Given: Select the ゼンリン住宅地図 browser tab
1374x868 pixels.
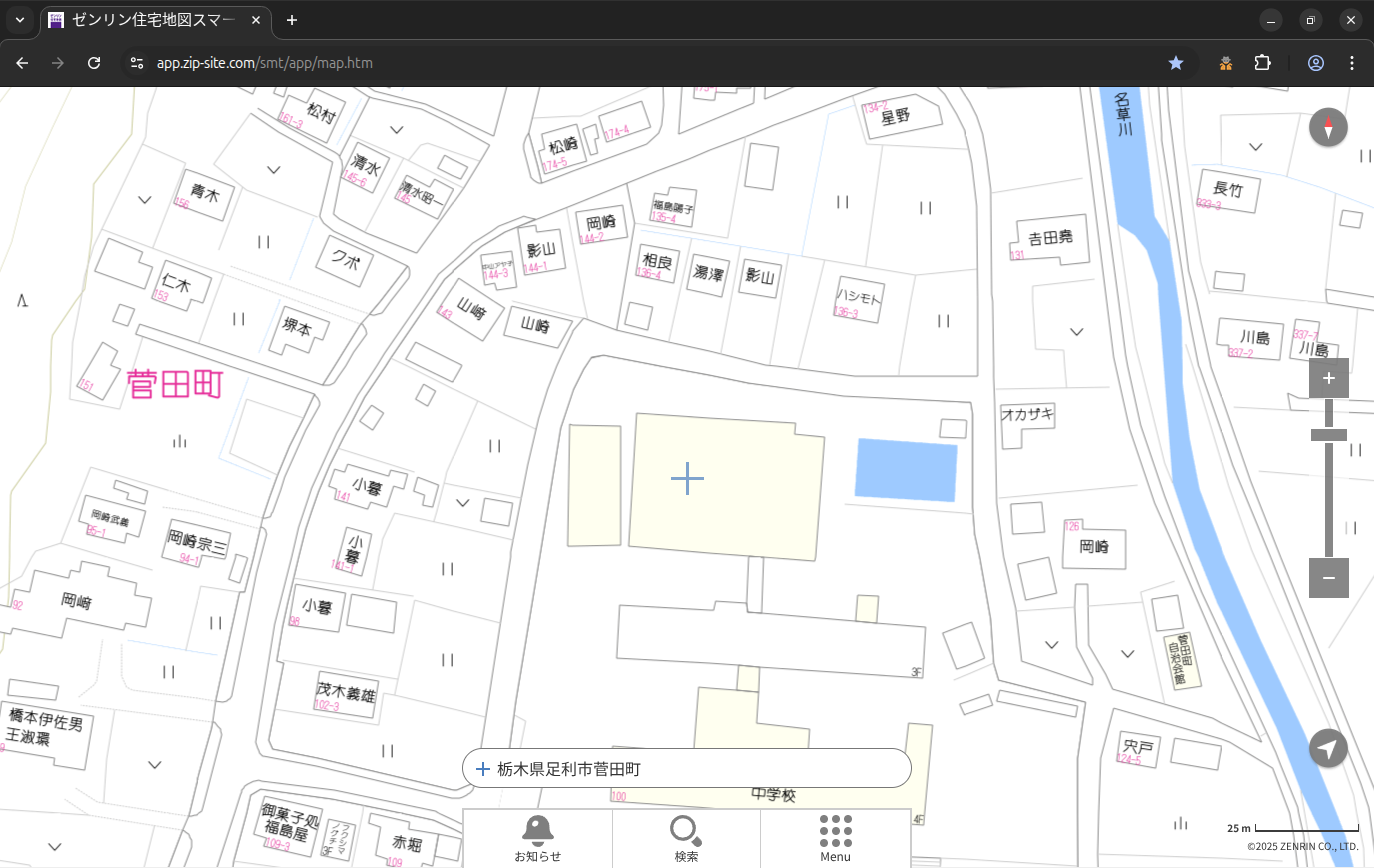Looking at the screenshot, I should 150,20.
